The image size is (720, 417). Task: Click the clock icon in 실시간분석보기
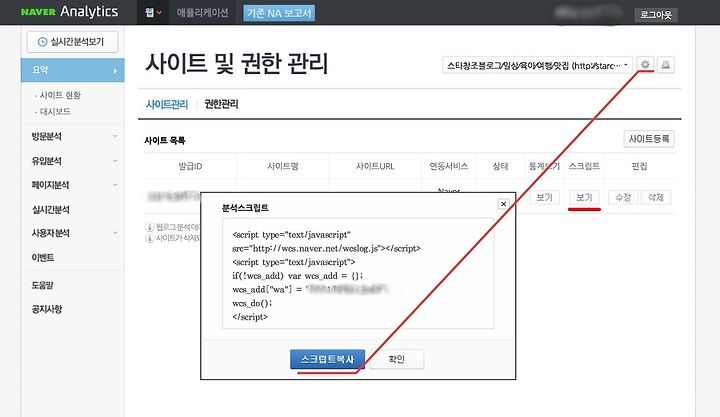42,42
